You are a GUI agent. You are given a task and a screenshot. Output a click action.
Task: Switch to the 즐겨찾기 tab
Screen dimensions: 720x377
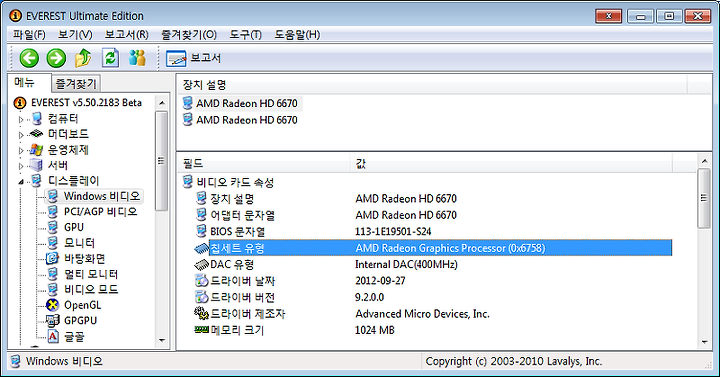tap(76, 84)
